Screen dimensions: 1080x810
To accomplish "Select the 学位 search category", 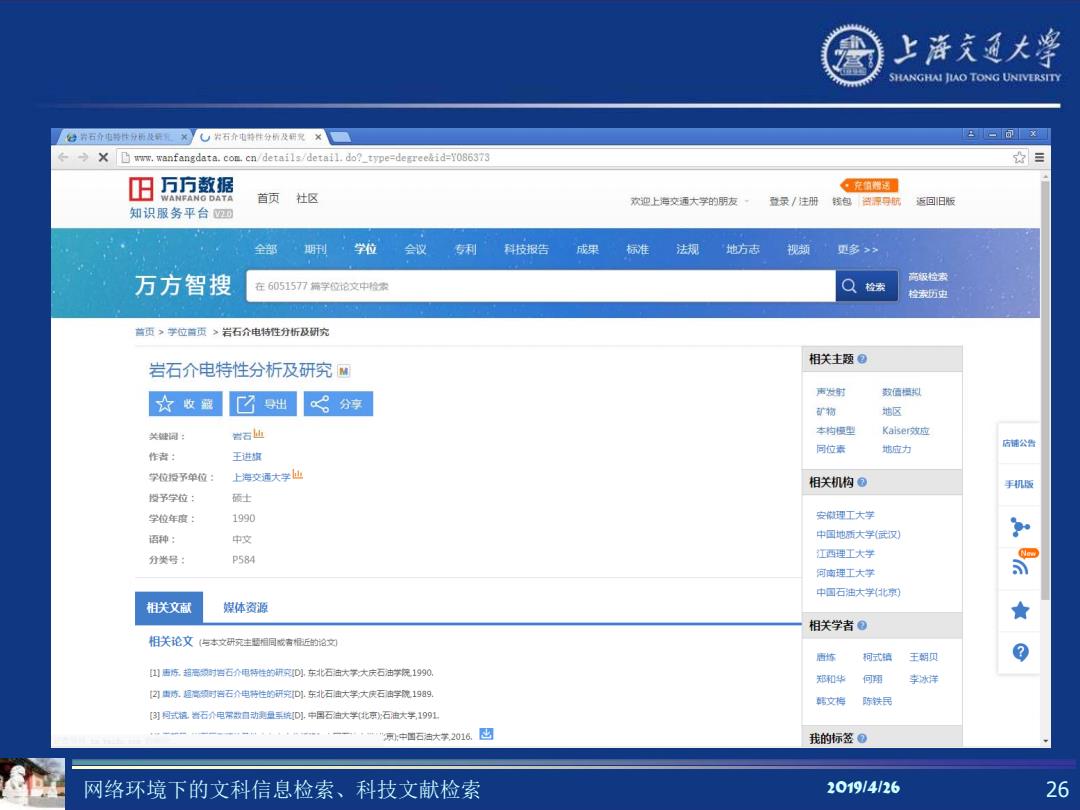I will [366, 249].
